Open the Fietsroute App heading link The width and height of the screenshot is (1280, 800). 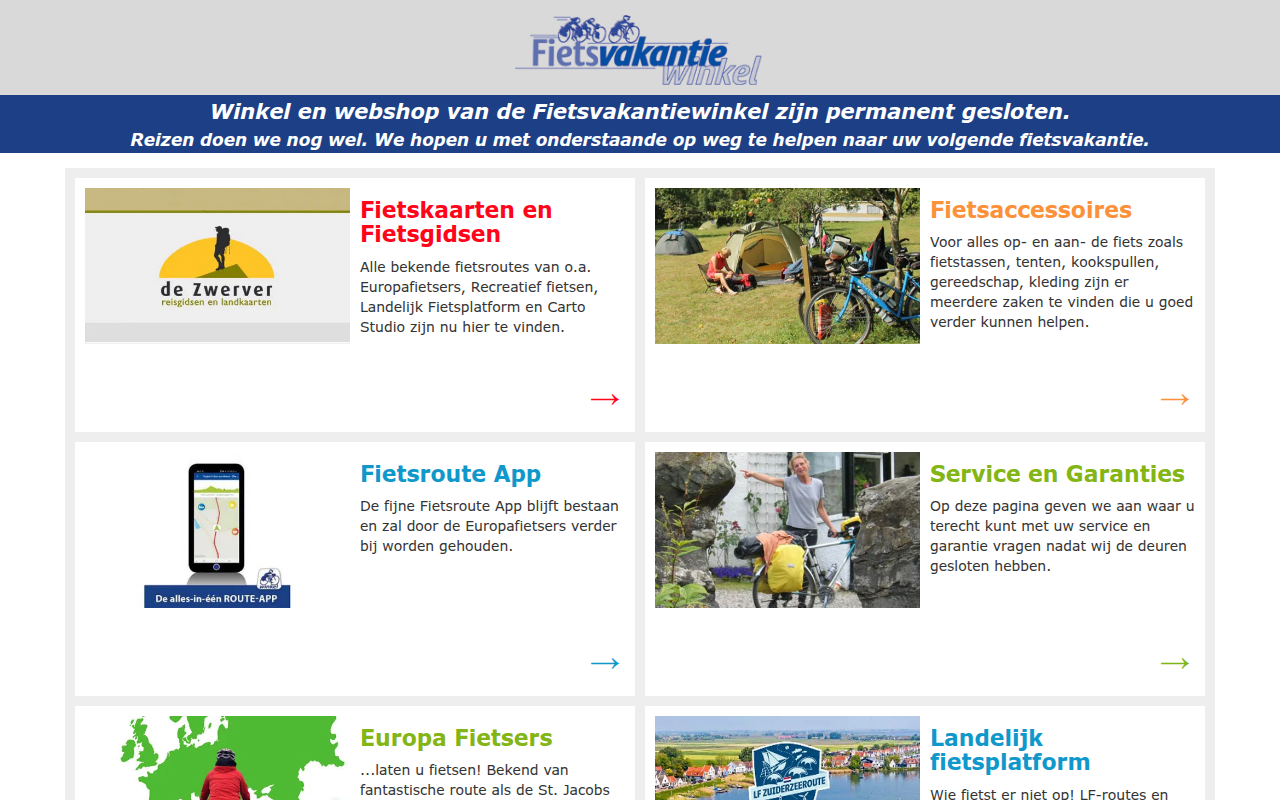[x=450, y=474]
